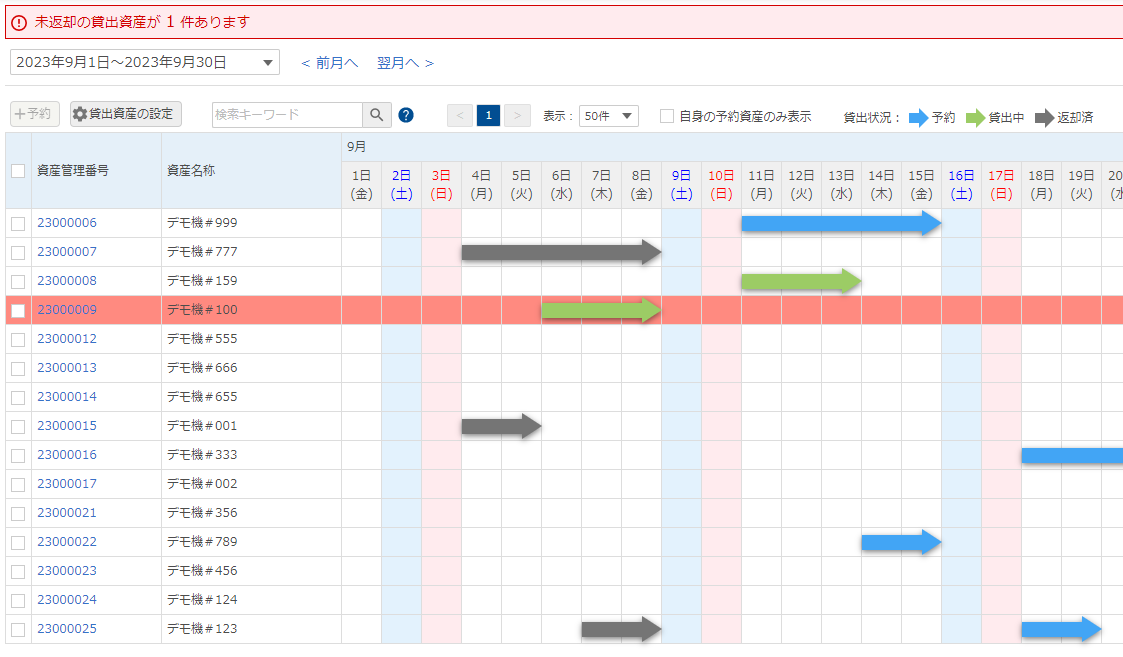Screen dimensions: 1123x657
Task: Go to previous page arrow in pagination
Action: click(460, 116)
